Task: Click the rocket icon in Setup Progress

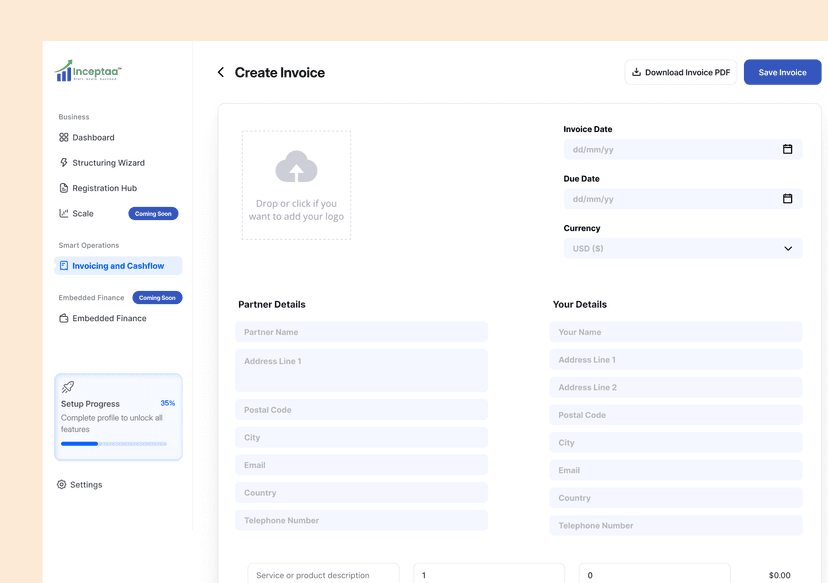Action: 68,387
